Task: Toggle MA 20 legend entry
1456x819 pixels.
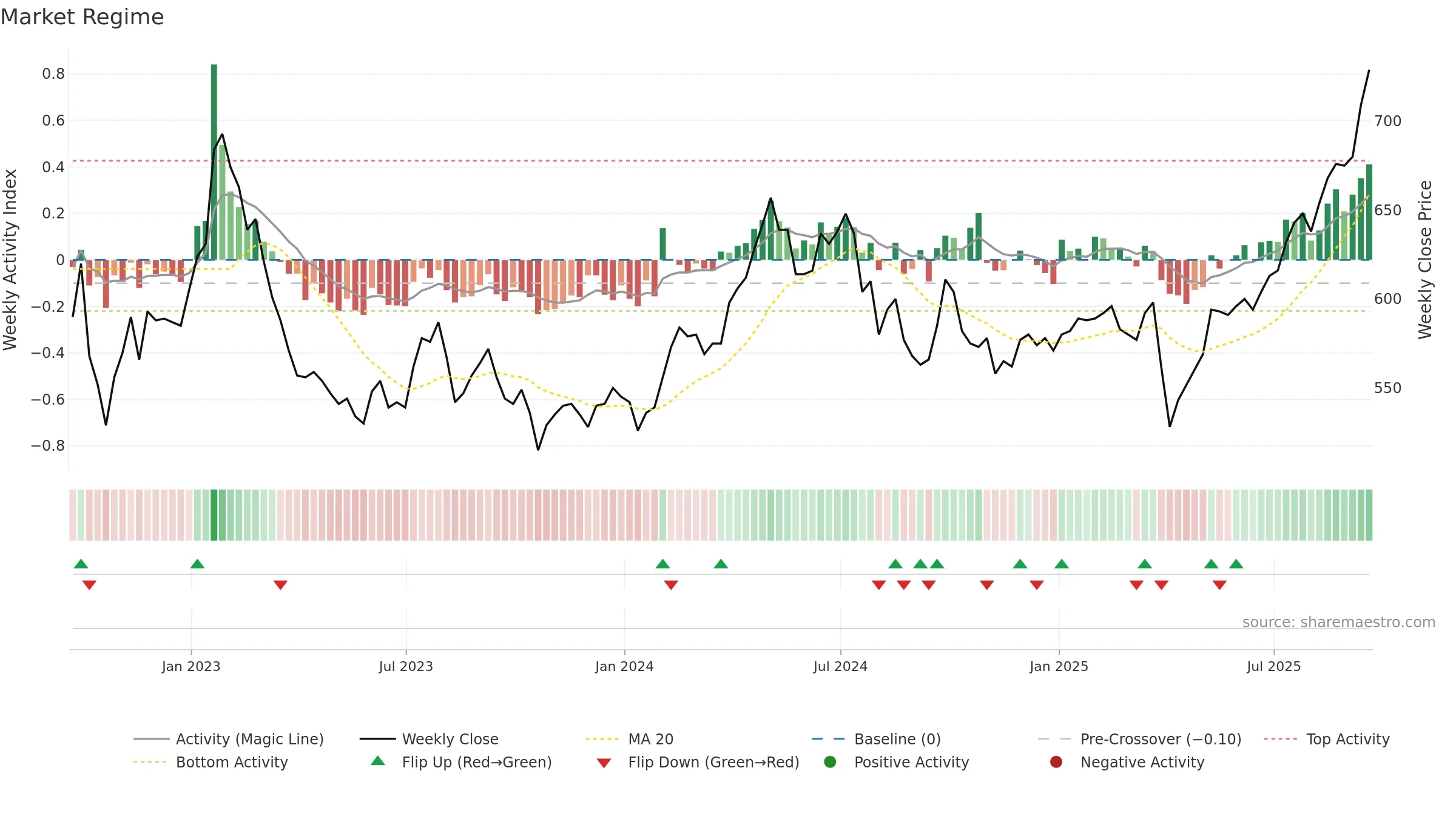Action: 629,739
